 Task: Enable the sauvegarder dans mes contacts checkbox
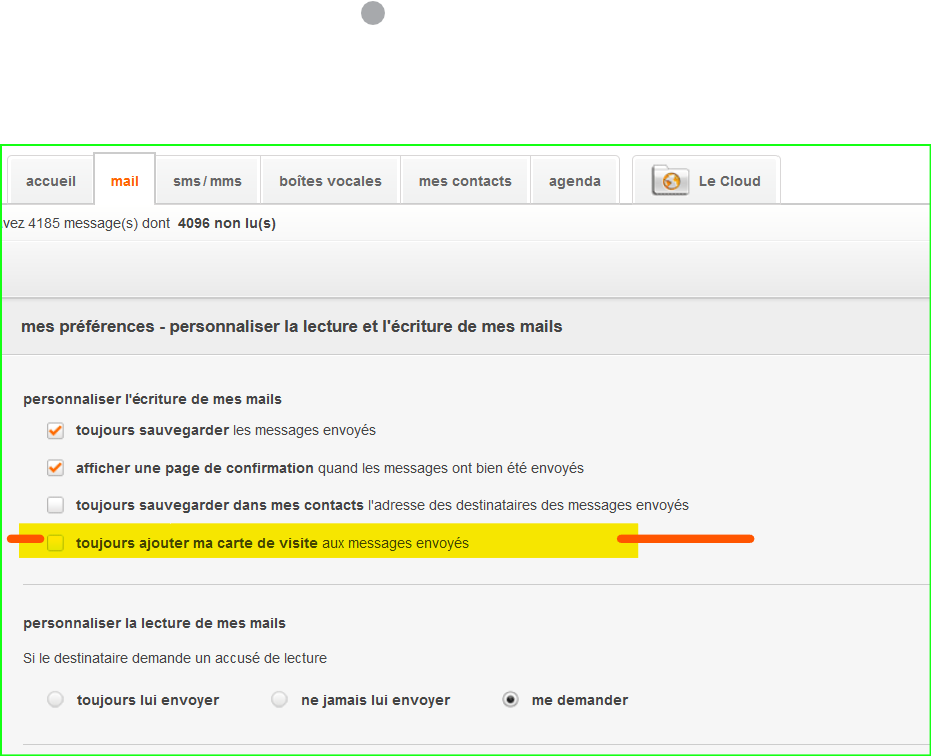[56, 505]
